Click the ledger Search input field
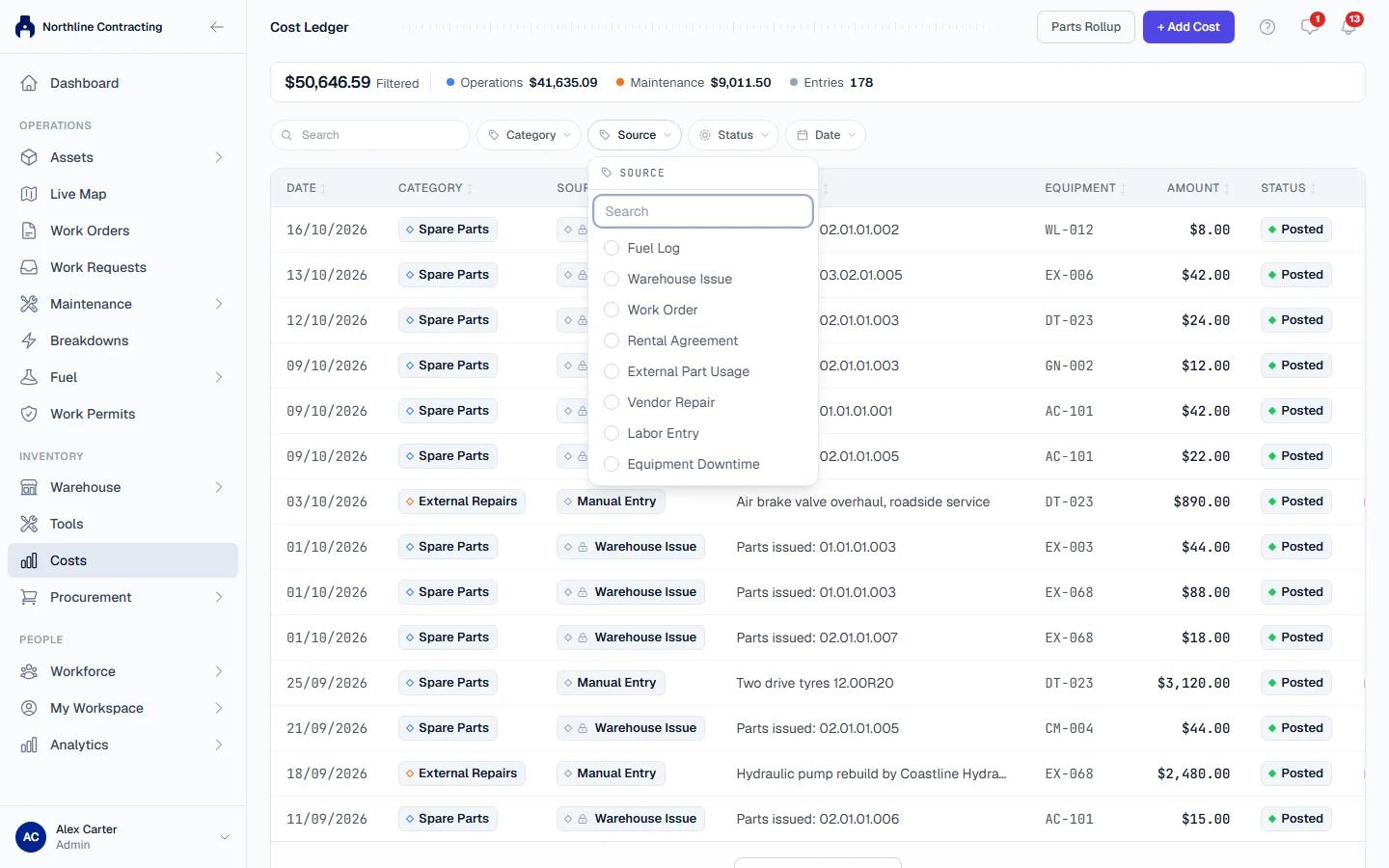1389x868 pixels. [x=370, y=135]
